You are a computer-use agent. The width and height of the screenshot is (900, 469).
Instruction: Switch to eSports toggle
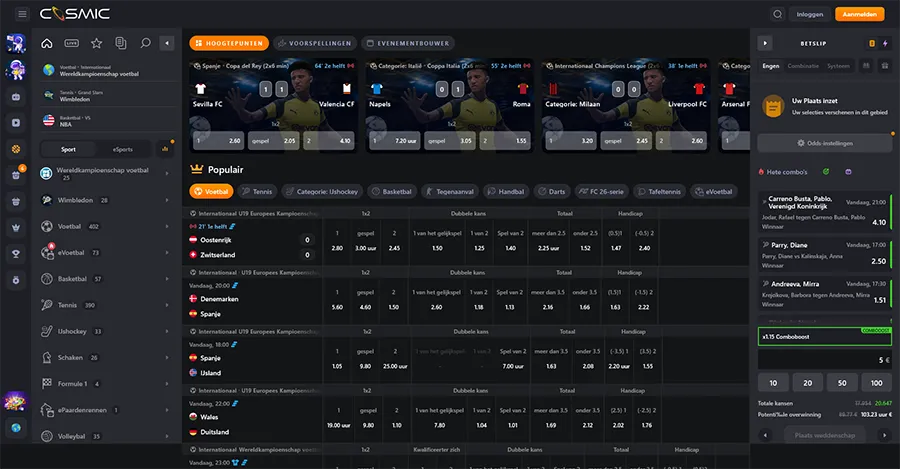point(122,149)
